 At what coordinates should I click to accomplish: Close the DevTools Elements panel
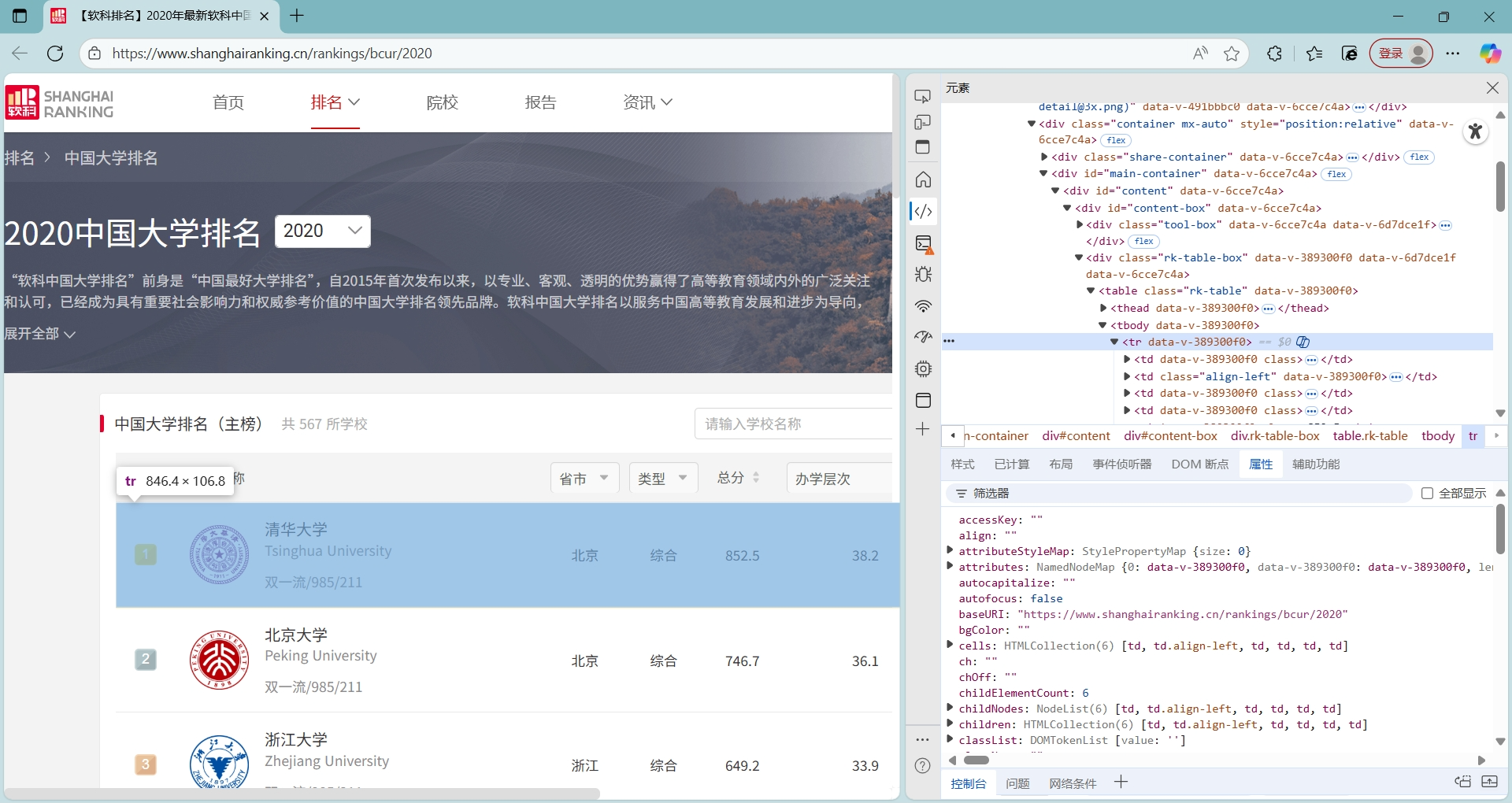pyautogui.click(x=1492, y=88)
